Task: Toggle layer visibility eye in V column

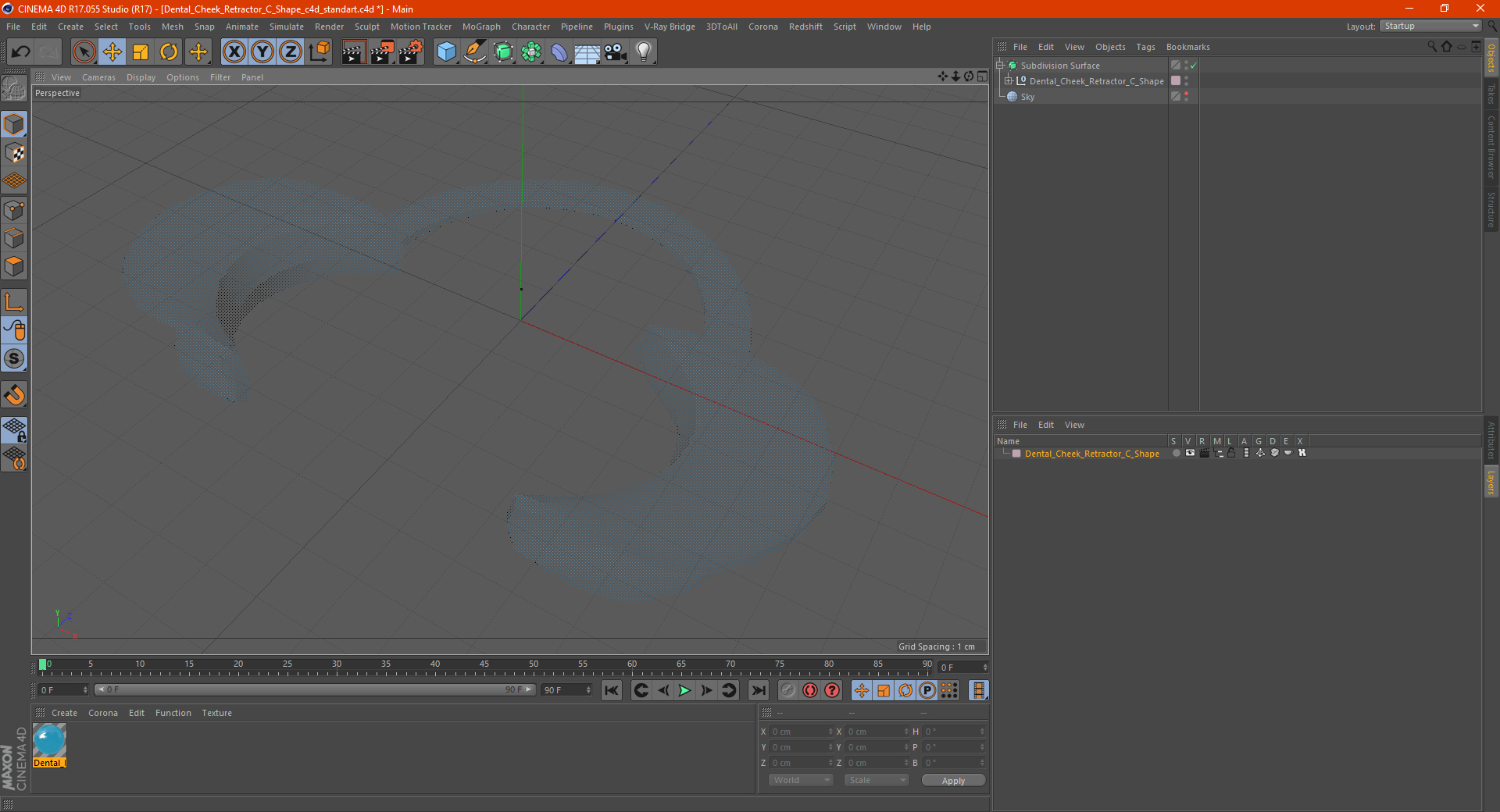Action: point(1190,453)
